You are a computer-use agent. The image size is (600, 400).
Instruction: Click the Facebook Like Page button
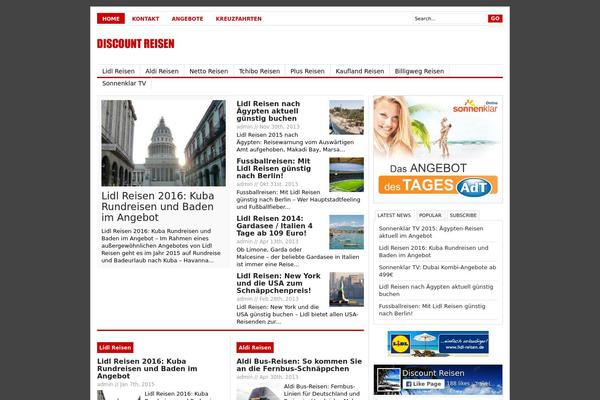(x=424, y=384)
